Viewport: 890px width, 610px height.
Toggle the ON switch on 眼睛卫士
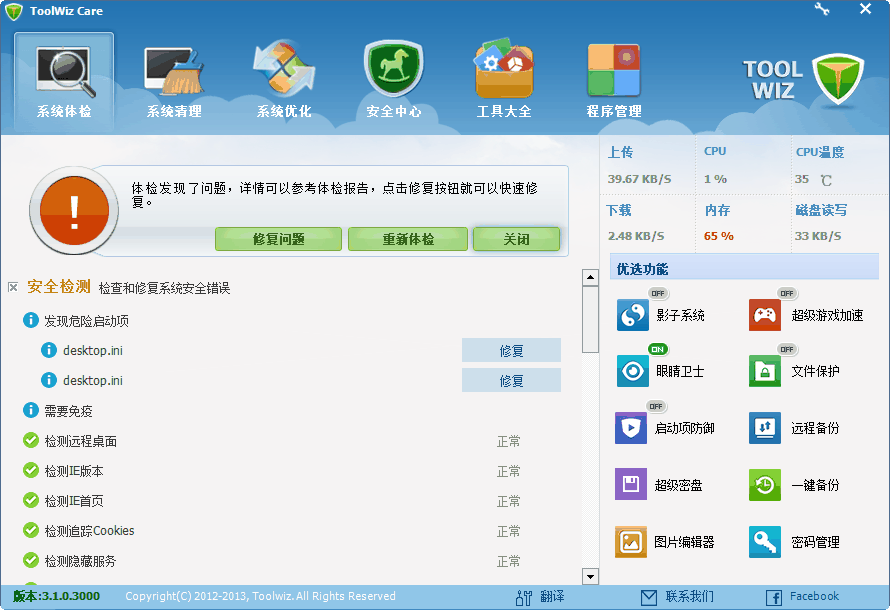click(658, 350)
